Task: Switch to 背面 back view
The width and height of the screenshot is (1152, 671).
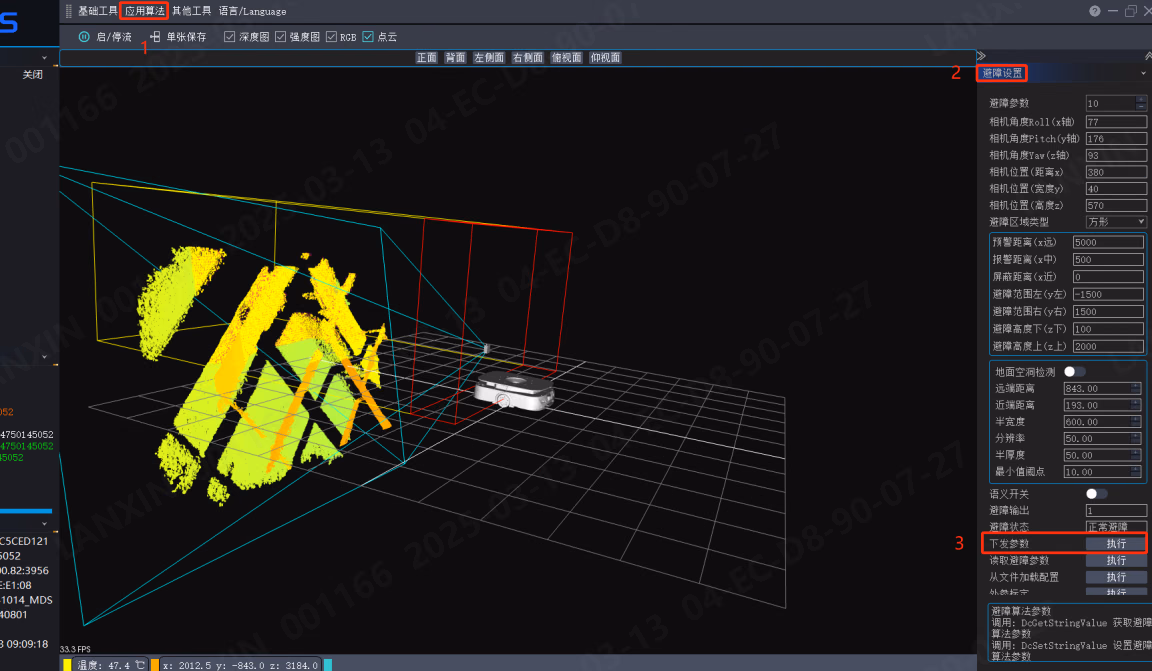Action: click(456, 57)
